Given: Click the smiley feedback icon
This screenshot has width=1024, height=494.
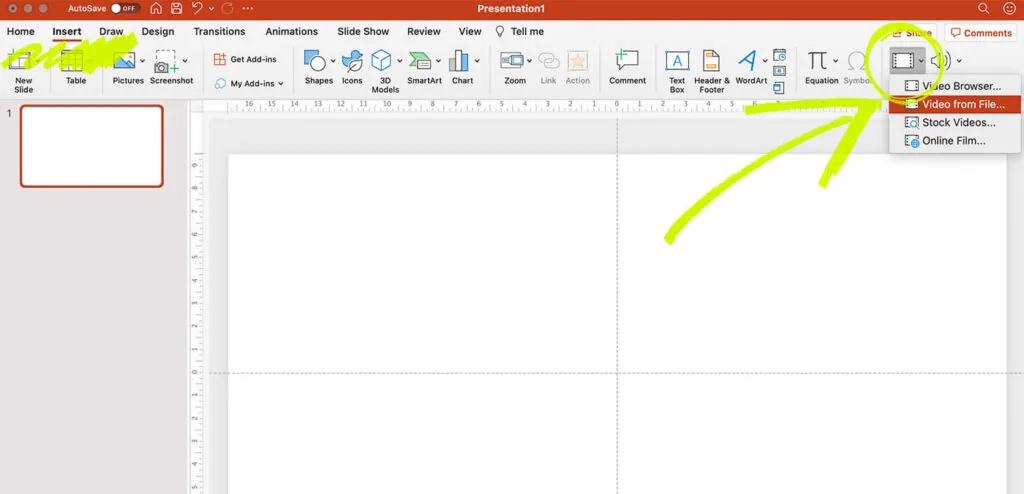Looking at the screenshot, I should [1009, 8].
